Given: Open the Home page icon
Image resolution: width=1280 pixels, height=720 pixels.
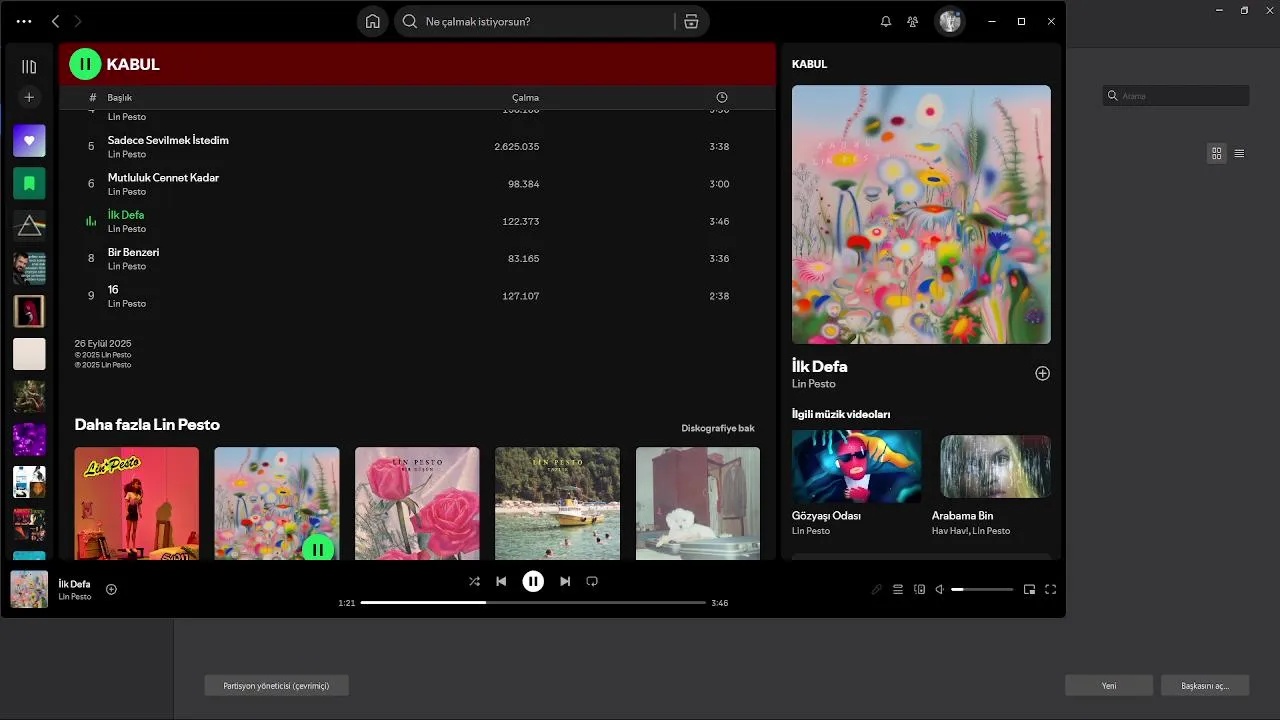Looking at the screenshot, I should [x=372, y=21].
